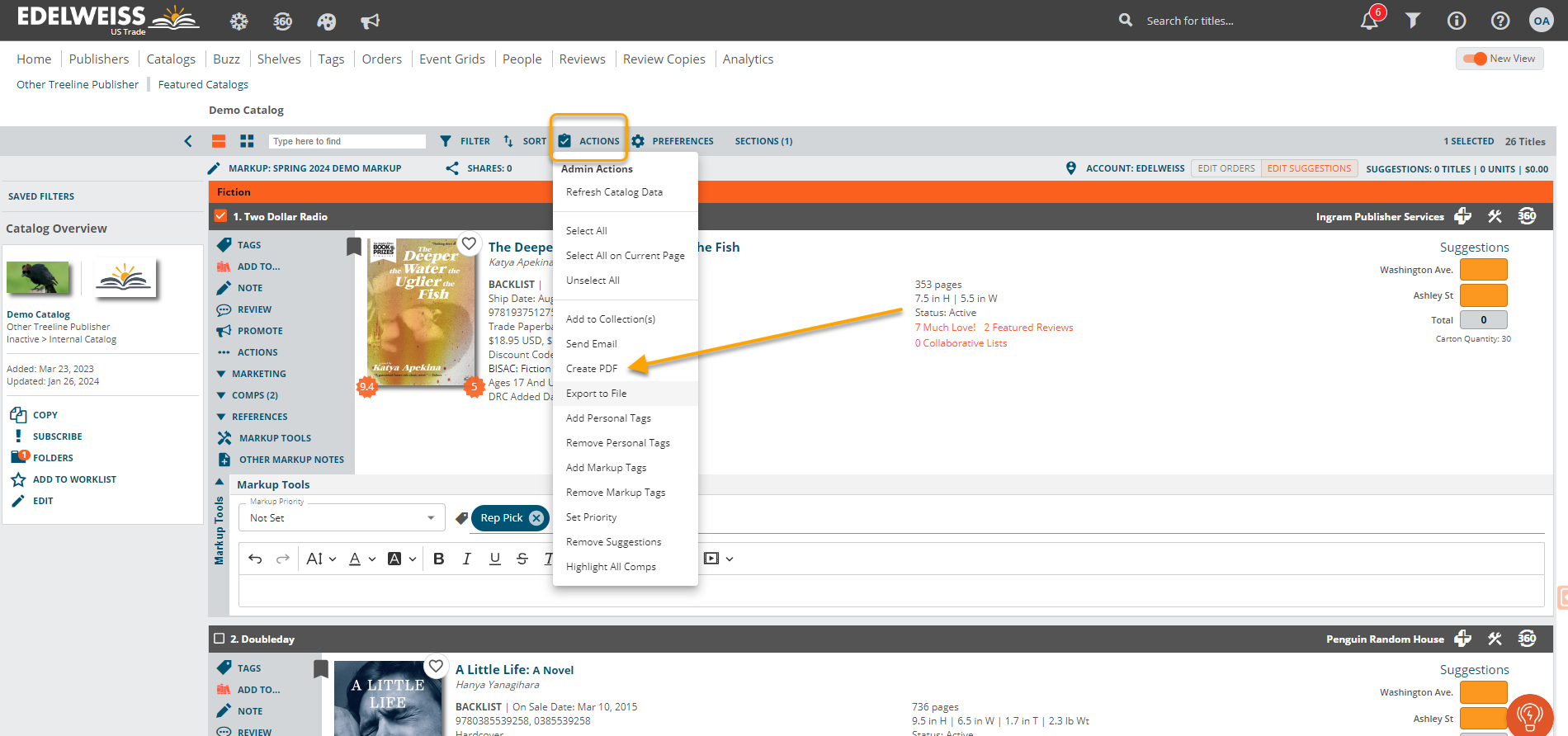
Task: Open the Markup Priority dropdown
Action: [x=342, y=518]
